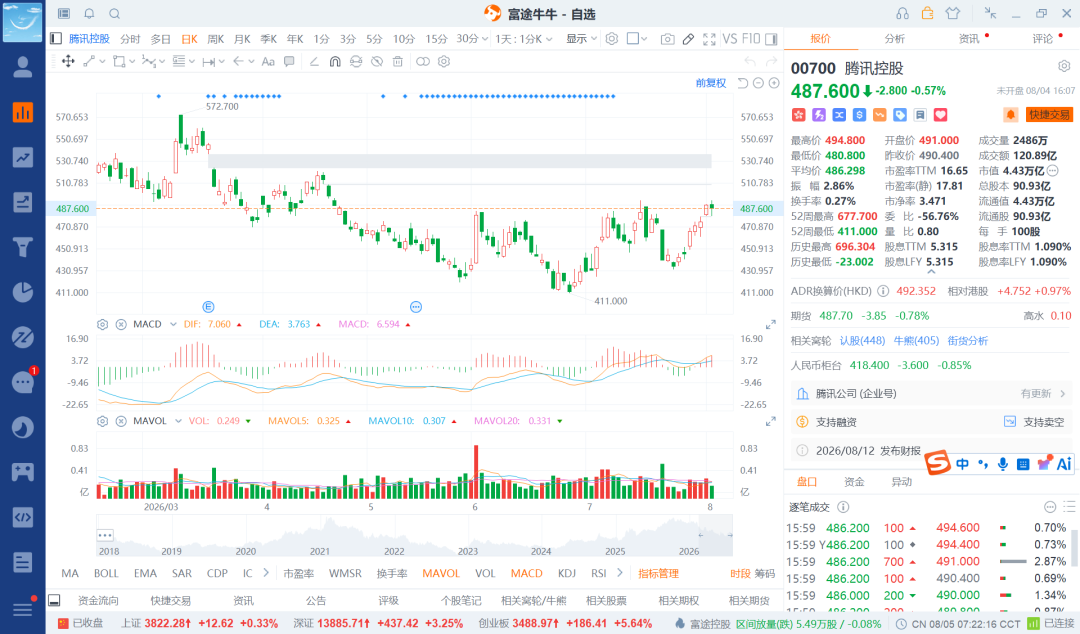Open 牛熊(405) link
This screenshot has height=634, width=1080.
916,340
